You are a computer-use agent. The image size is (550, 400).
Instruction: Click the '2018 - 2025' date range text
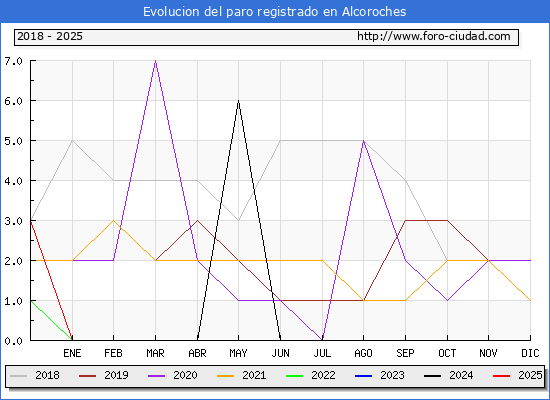(x=50, y=36)
